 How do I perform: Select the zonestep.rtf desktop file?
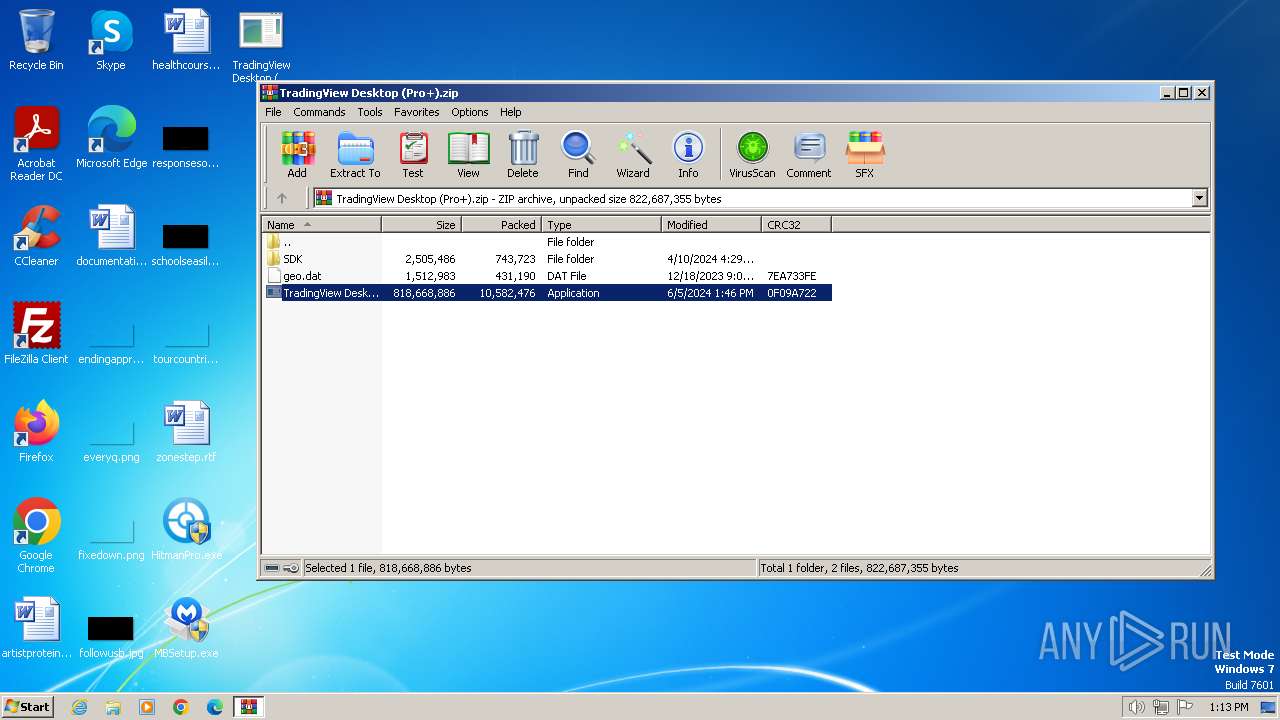[186, 431]
